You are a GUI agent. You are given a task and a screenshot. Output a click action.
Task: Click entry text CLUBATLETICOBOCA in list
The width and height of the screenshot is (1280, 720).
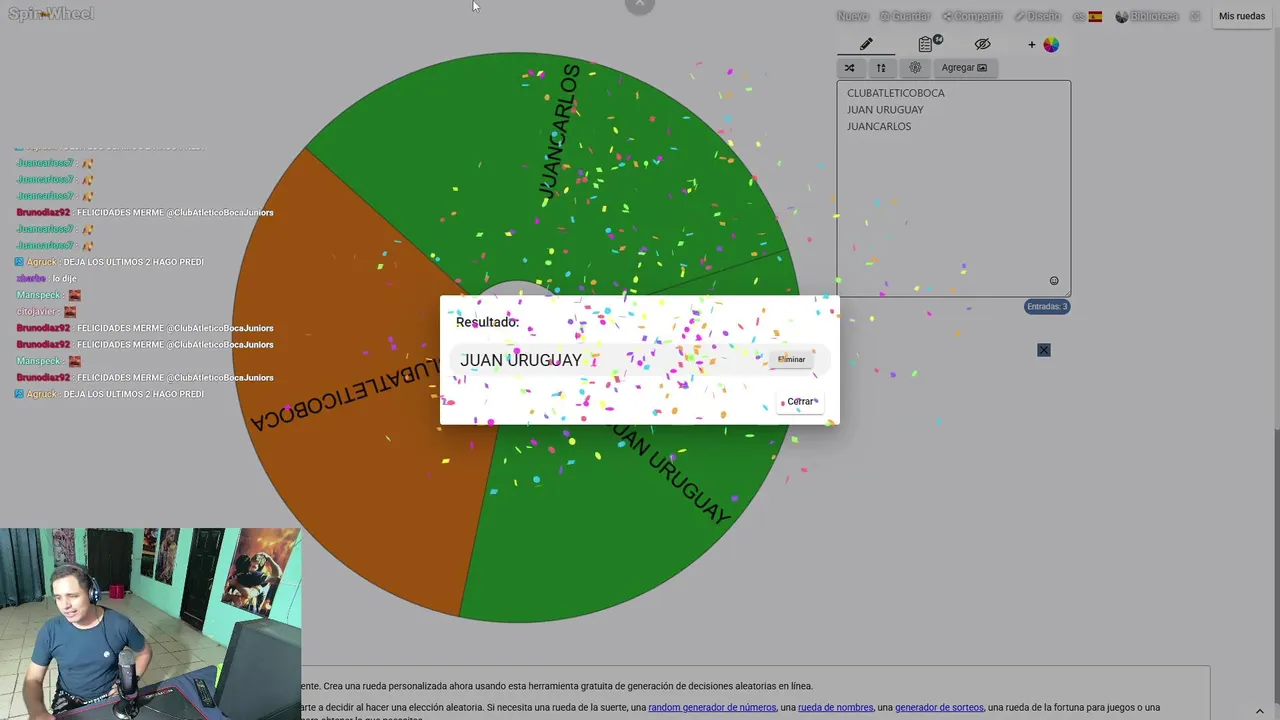[896, 93]
